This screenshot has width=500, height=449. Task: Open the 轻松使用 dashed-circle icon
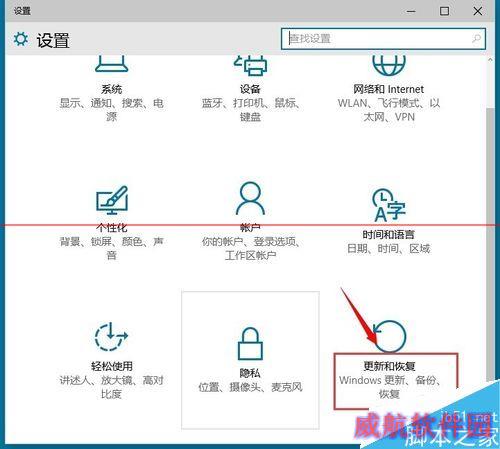pyautogui.click(x=111, y=336)
